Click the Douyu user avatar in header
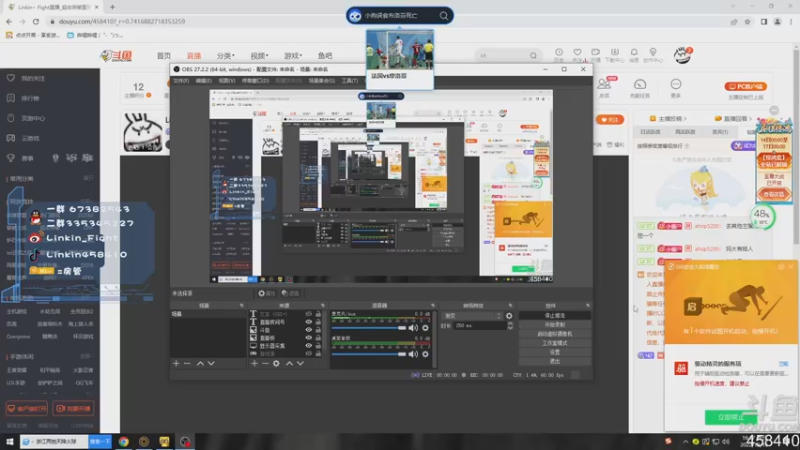The width and height of the screenshot is (800, 450). (682, 55)
